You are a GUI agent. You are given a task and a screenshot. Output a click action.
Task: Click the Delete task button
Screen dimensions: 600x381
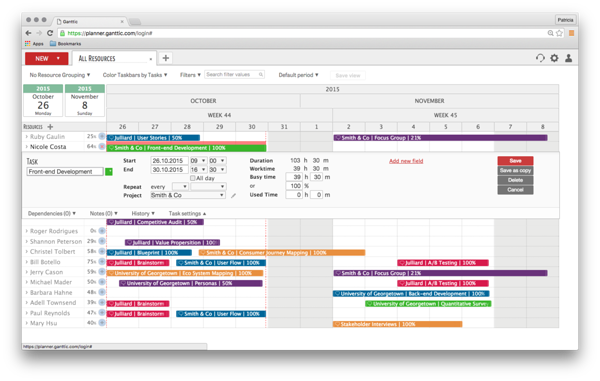(x=515, y=180)
